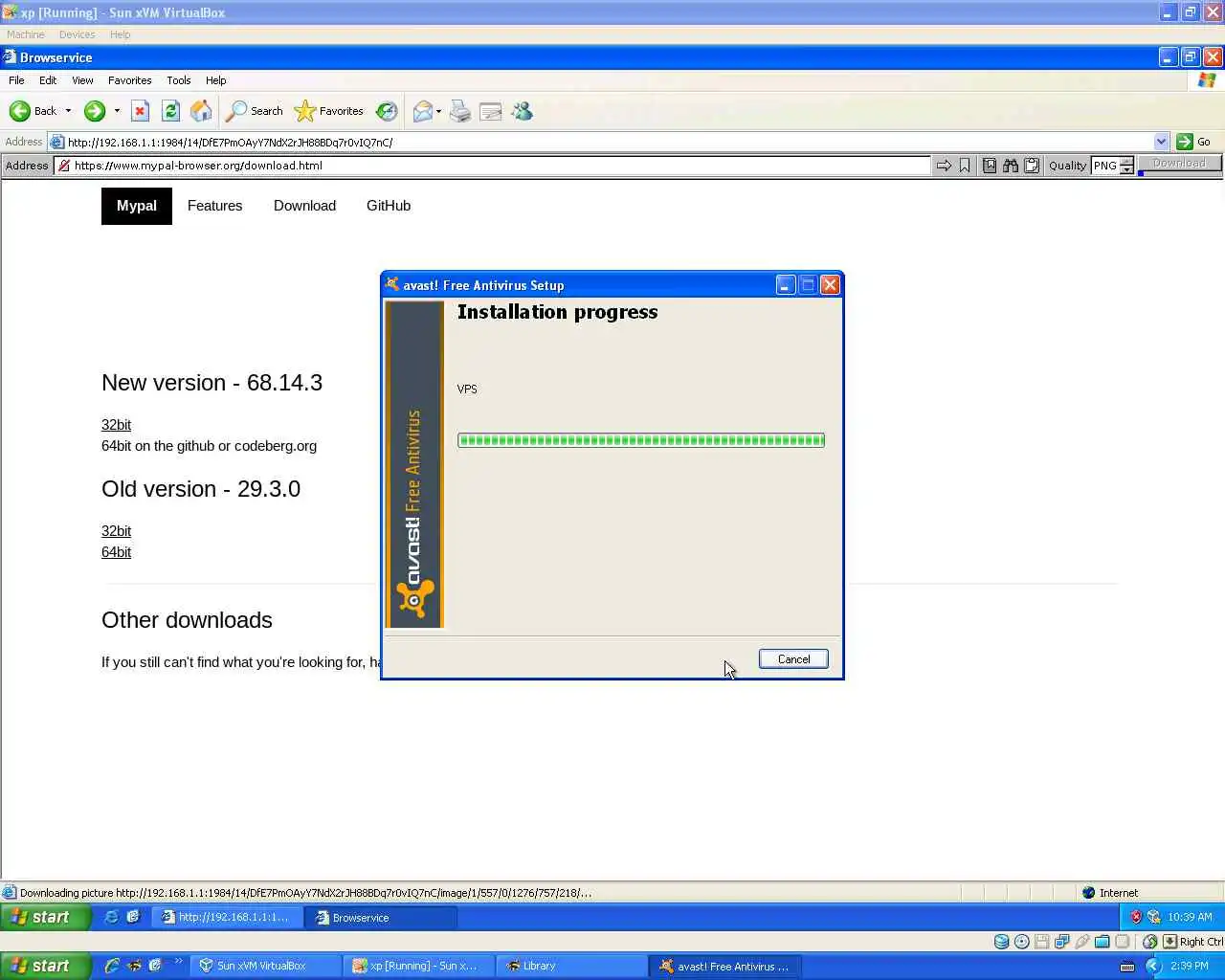Click the Internet zone status bar indicator
1225x980 pixels.
pos(1110,893)
